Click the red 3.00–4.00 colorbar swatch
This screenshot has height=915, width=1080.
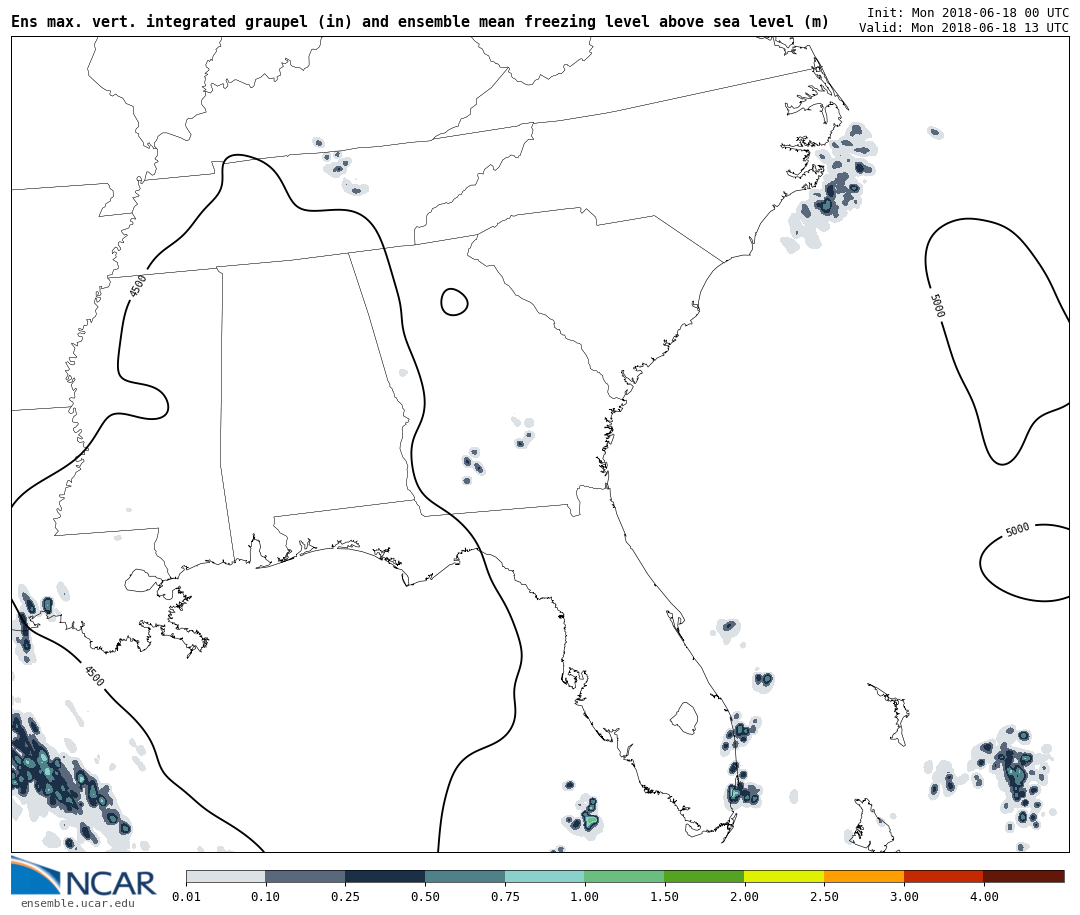pyautogui.click(x=944, y=876)
